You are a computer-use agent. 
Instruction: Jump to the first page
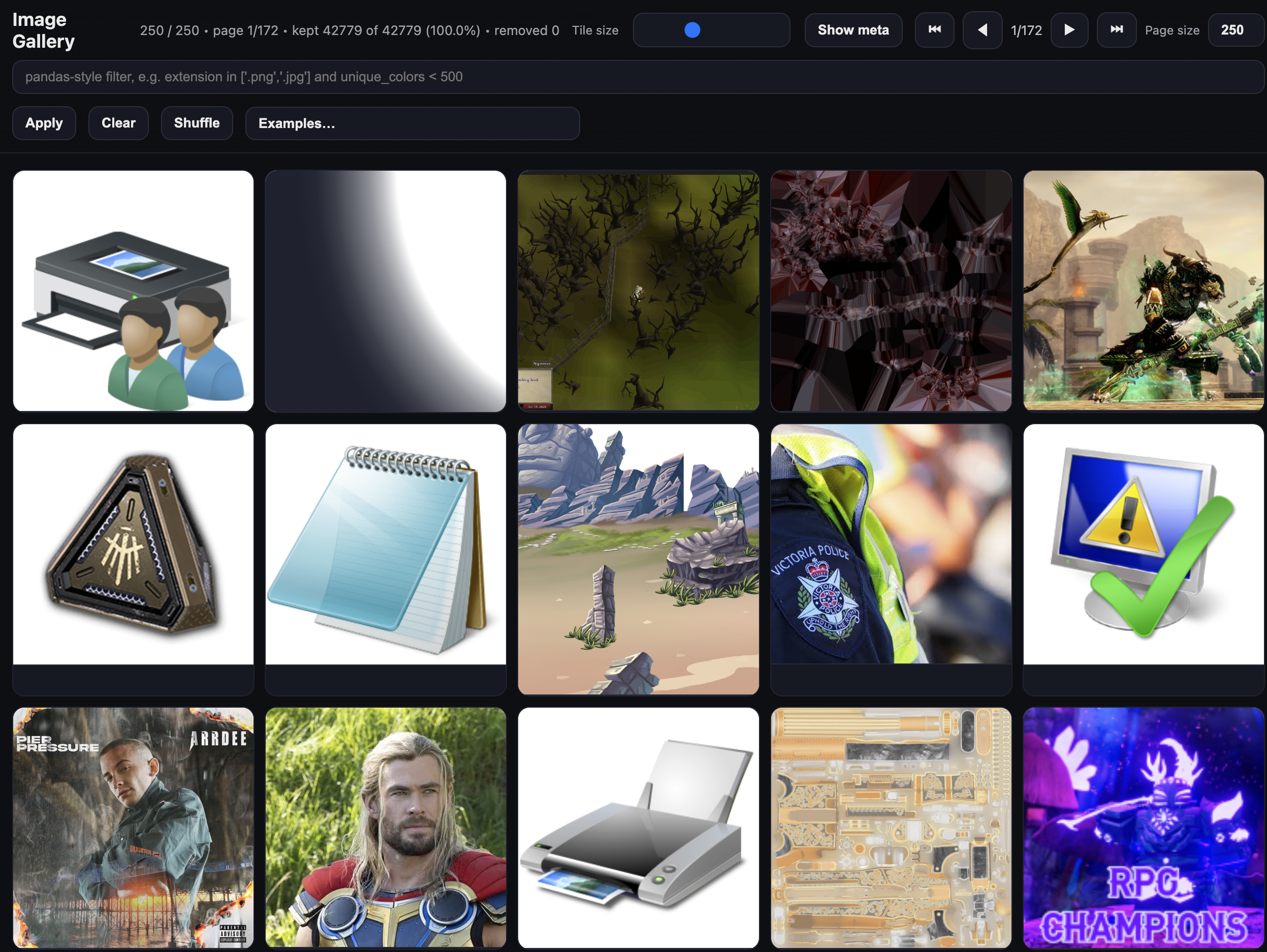click(934, 30)
